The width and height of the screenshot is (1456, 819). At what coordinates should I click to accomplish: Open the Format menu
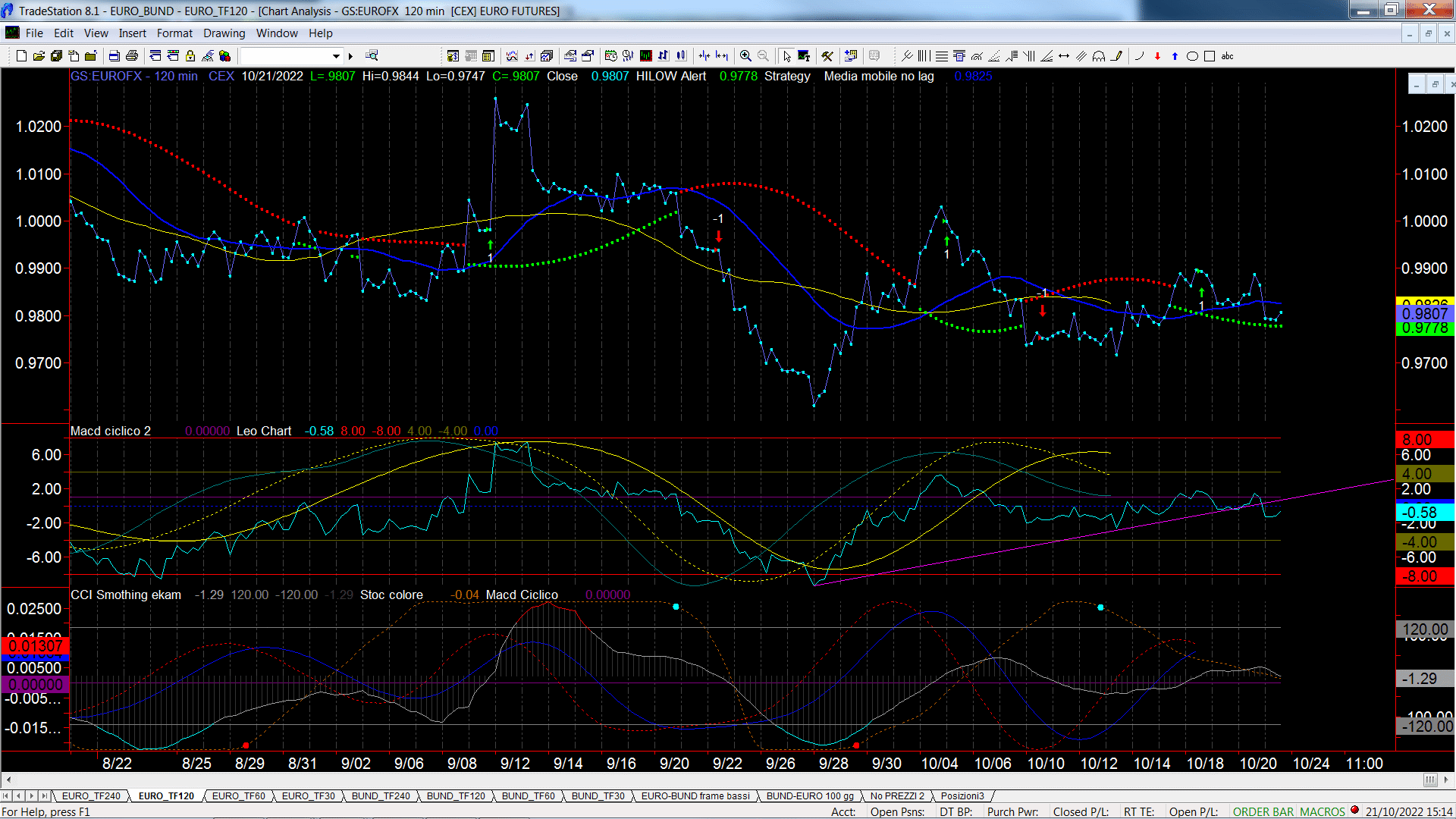[174, 33]
